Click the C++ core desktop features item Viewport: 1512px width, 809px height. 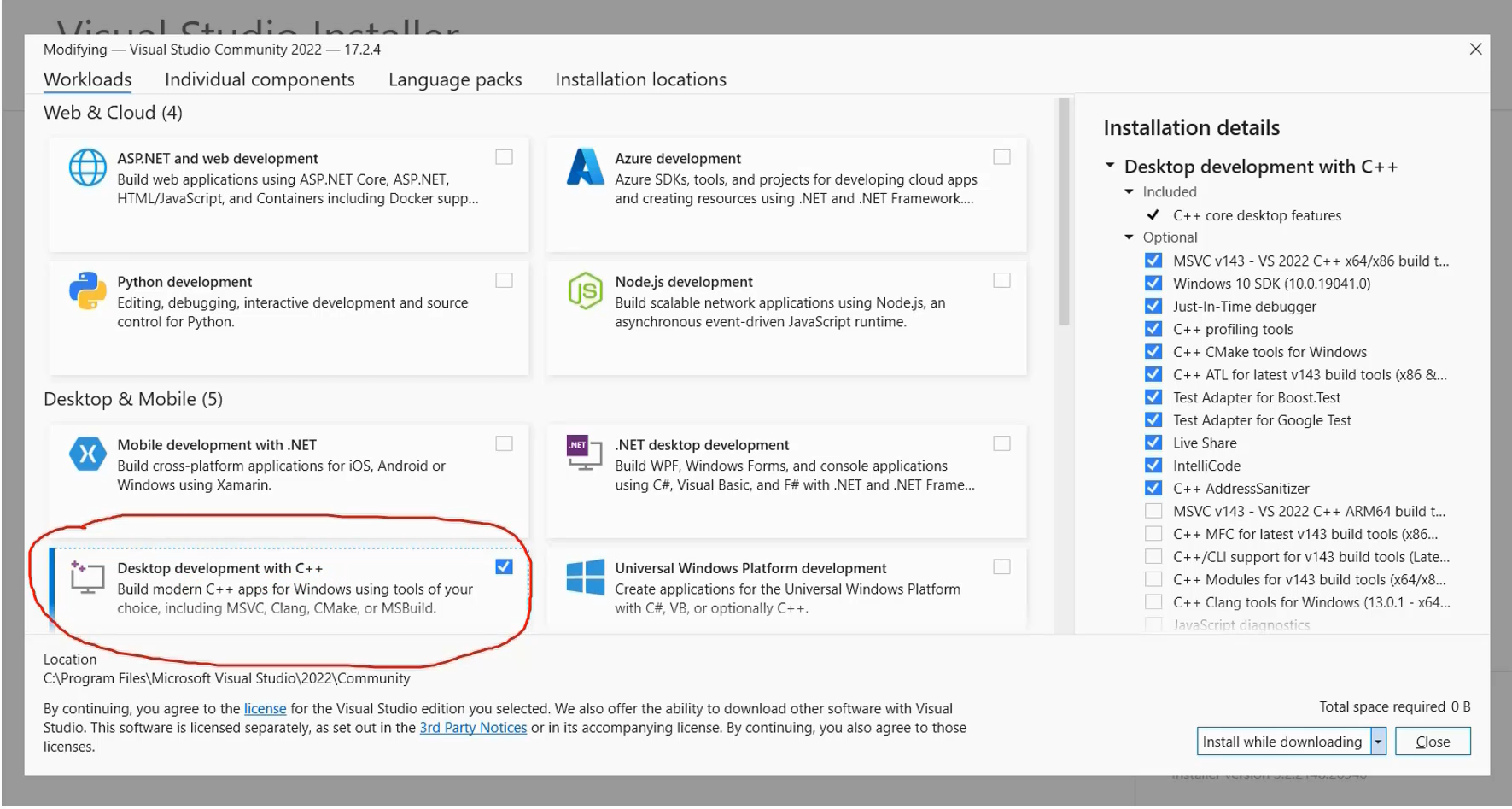pyautogui.click(x=1257, y=215)
